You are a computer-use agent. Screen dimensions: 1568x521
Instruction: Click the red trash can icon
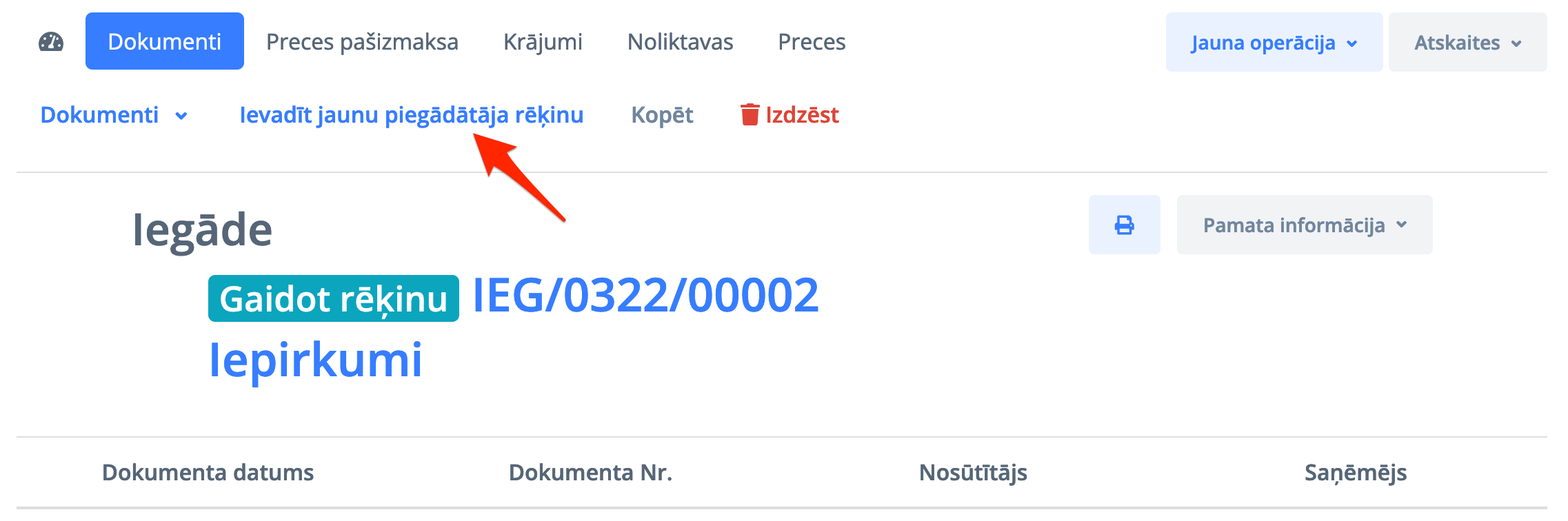tap(750, 114)
